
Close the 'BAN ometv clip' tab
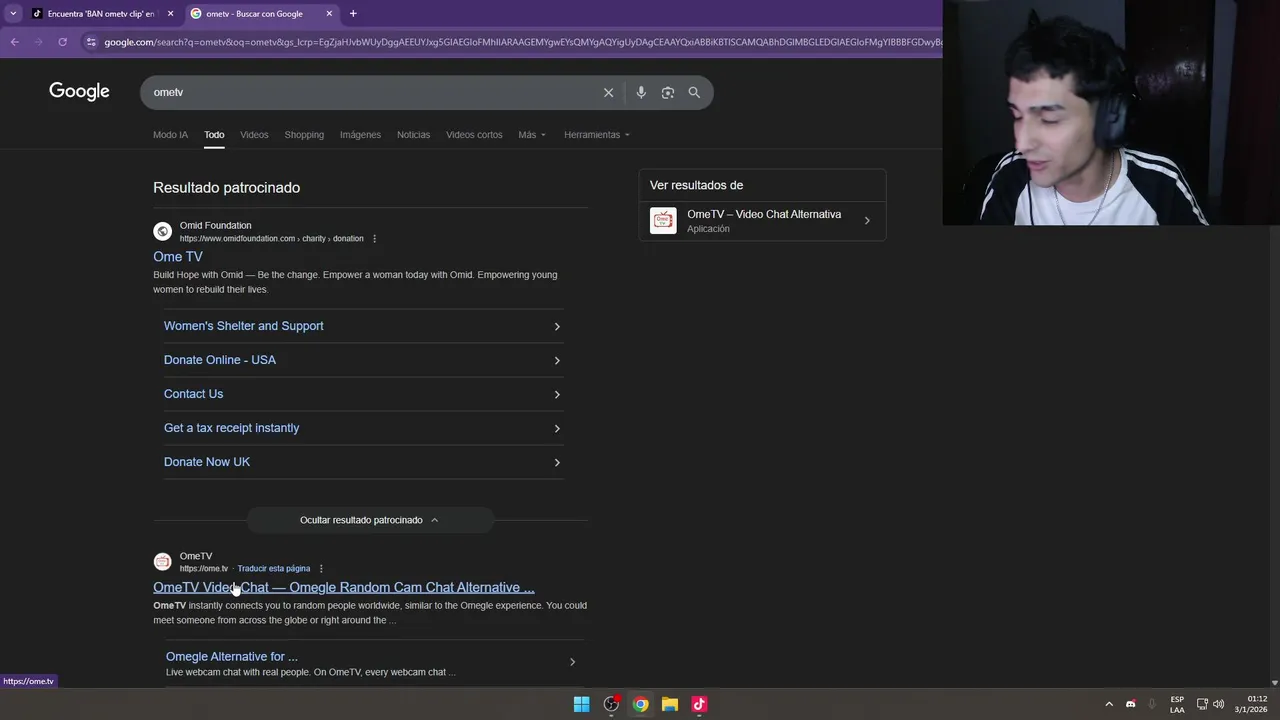[170, 14]
